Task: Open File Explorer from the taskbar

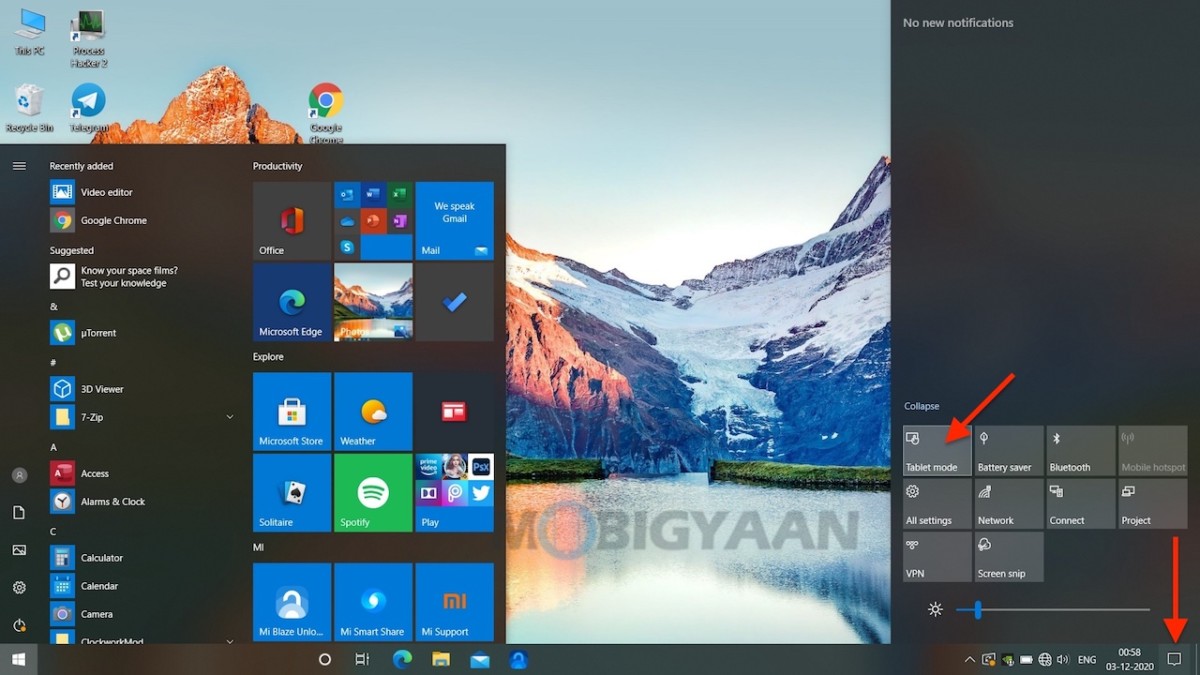Action: [440, 659]
